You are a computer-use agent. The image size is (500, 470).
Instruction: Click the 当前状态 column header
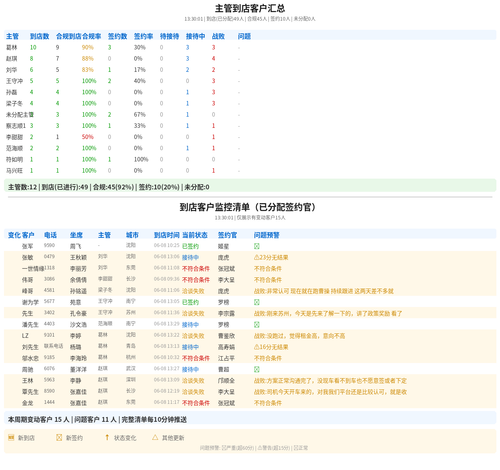tap(195, 235)
